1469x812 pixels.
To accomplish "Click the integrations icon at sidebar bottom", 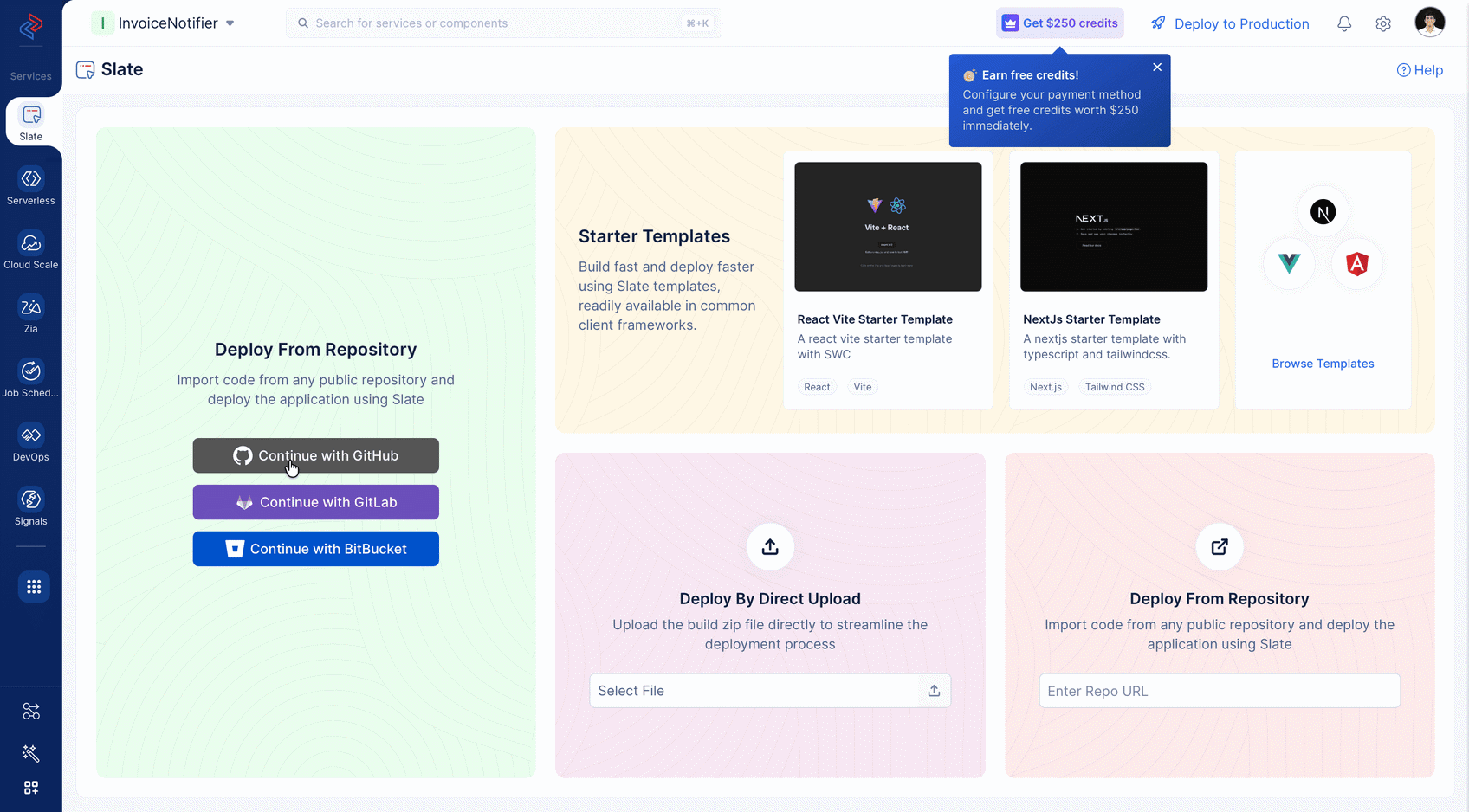I will [x=31, y=712].
